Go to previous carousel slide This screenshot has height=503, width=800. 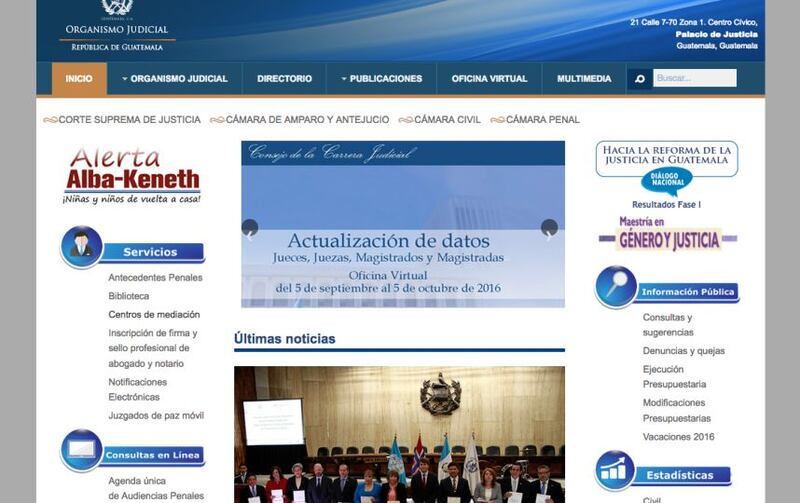coord(250,228)
